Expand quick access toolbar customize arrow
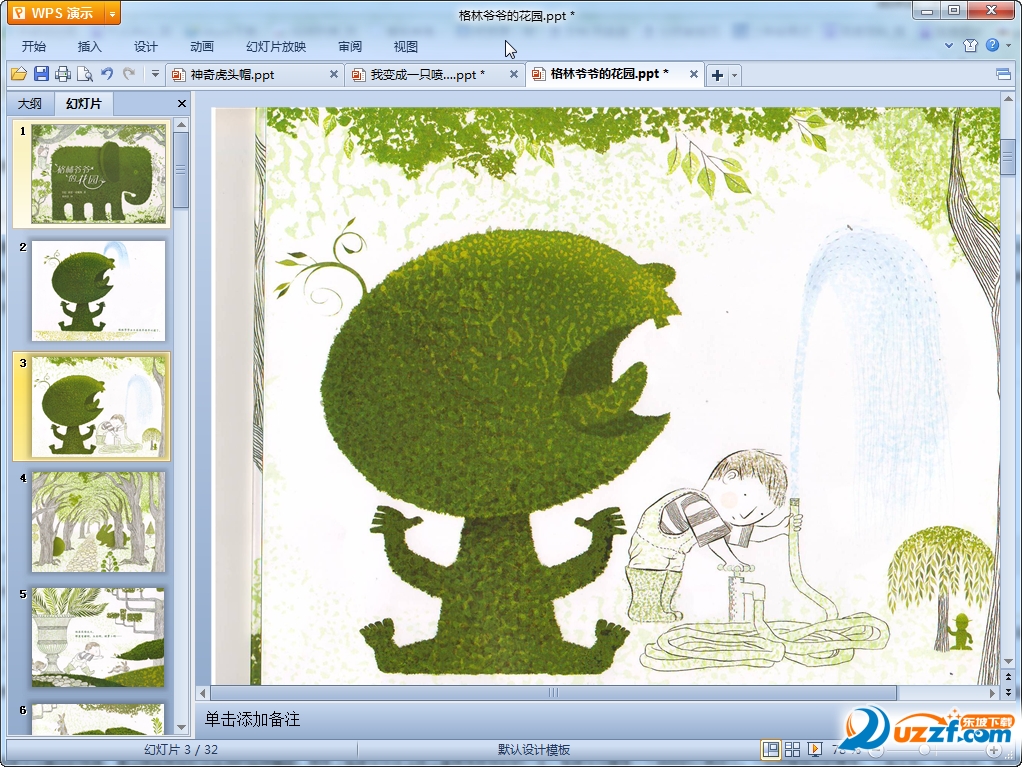Viewport: 1022px width, 767px height. point(155,74)
